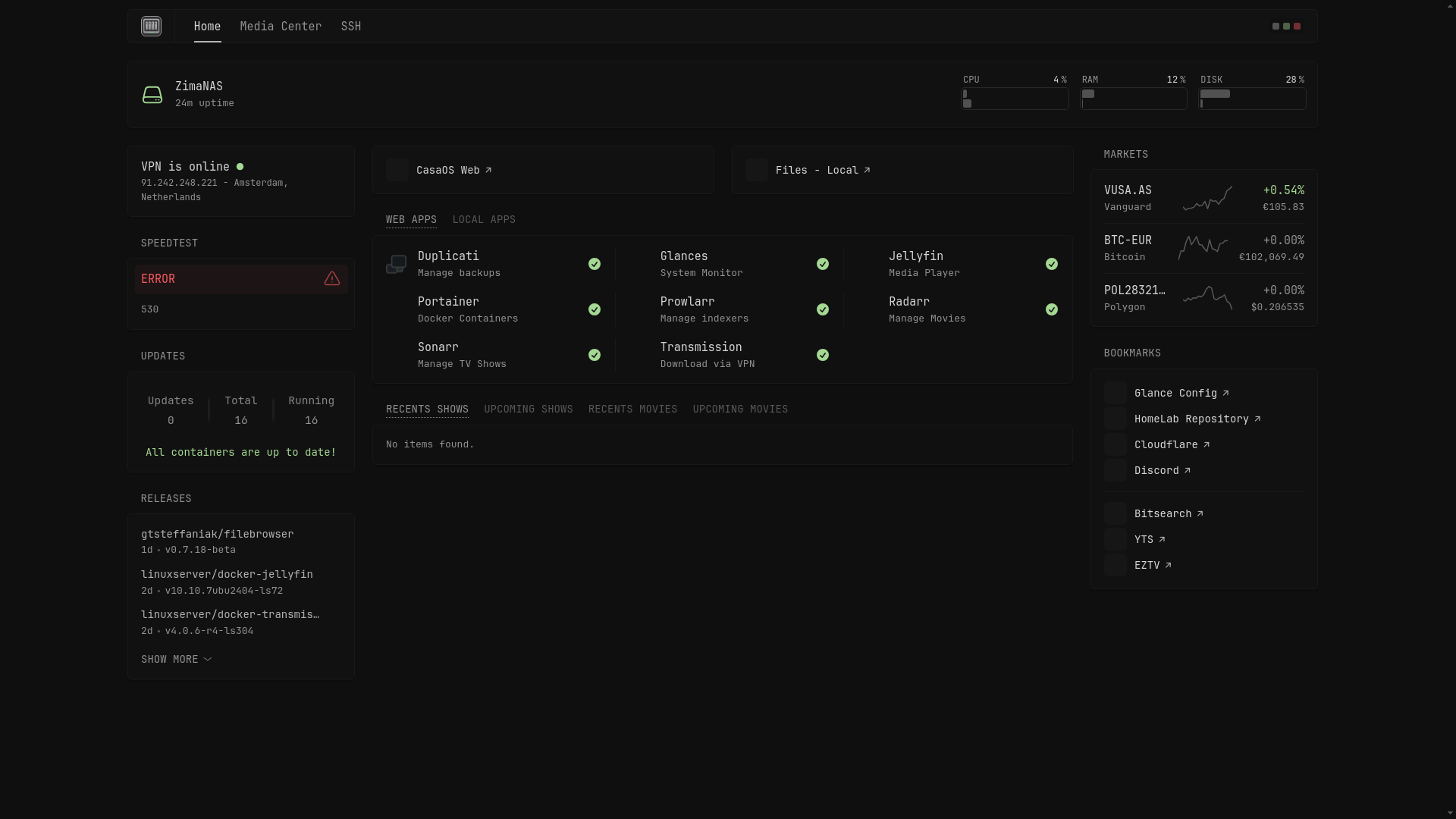Click the DISK usage bar
Viewport: 1456px width, 819px height.
click(x=1252, y=99)
